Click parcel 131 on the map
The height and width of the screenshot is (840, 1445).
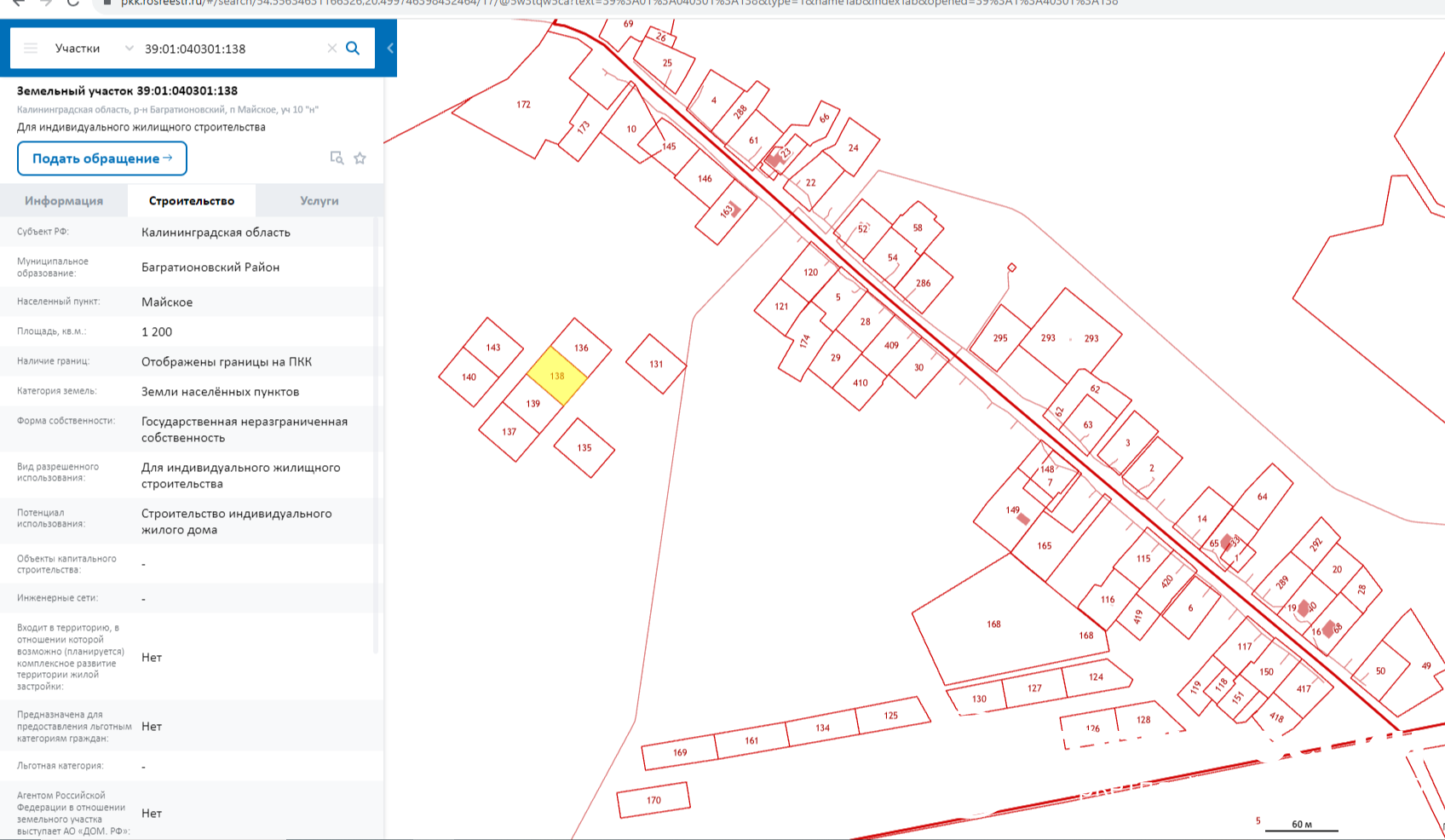(x=656, y=364)
